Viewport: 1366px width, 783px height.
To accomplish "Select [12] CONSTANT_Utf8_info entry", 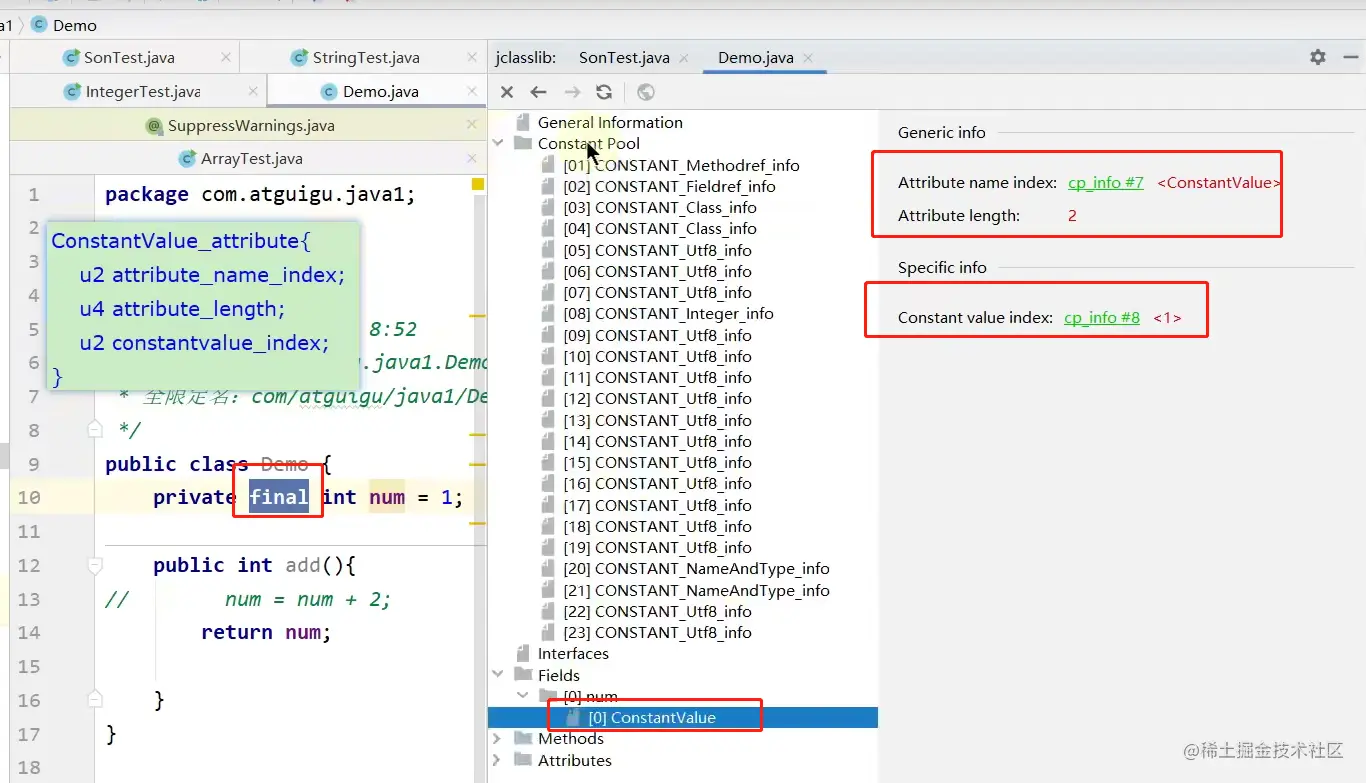I will [x=657, y=398].
